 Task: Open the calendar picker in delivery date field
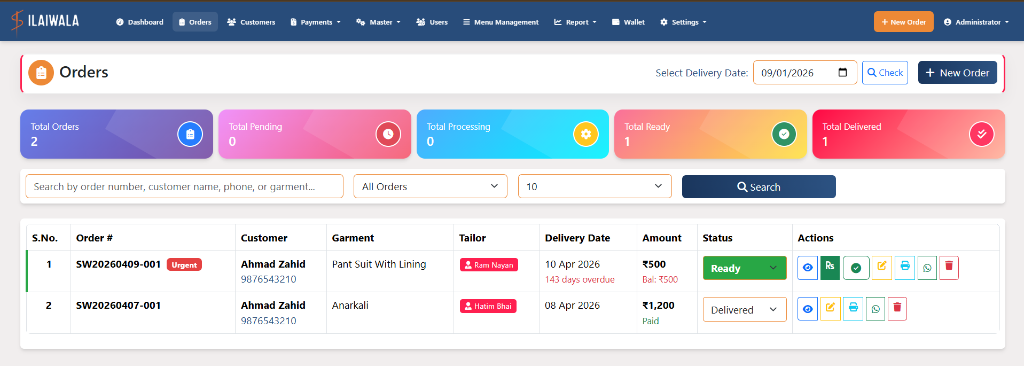(x=842, y=73)
